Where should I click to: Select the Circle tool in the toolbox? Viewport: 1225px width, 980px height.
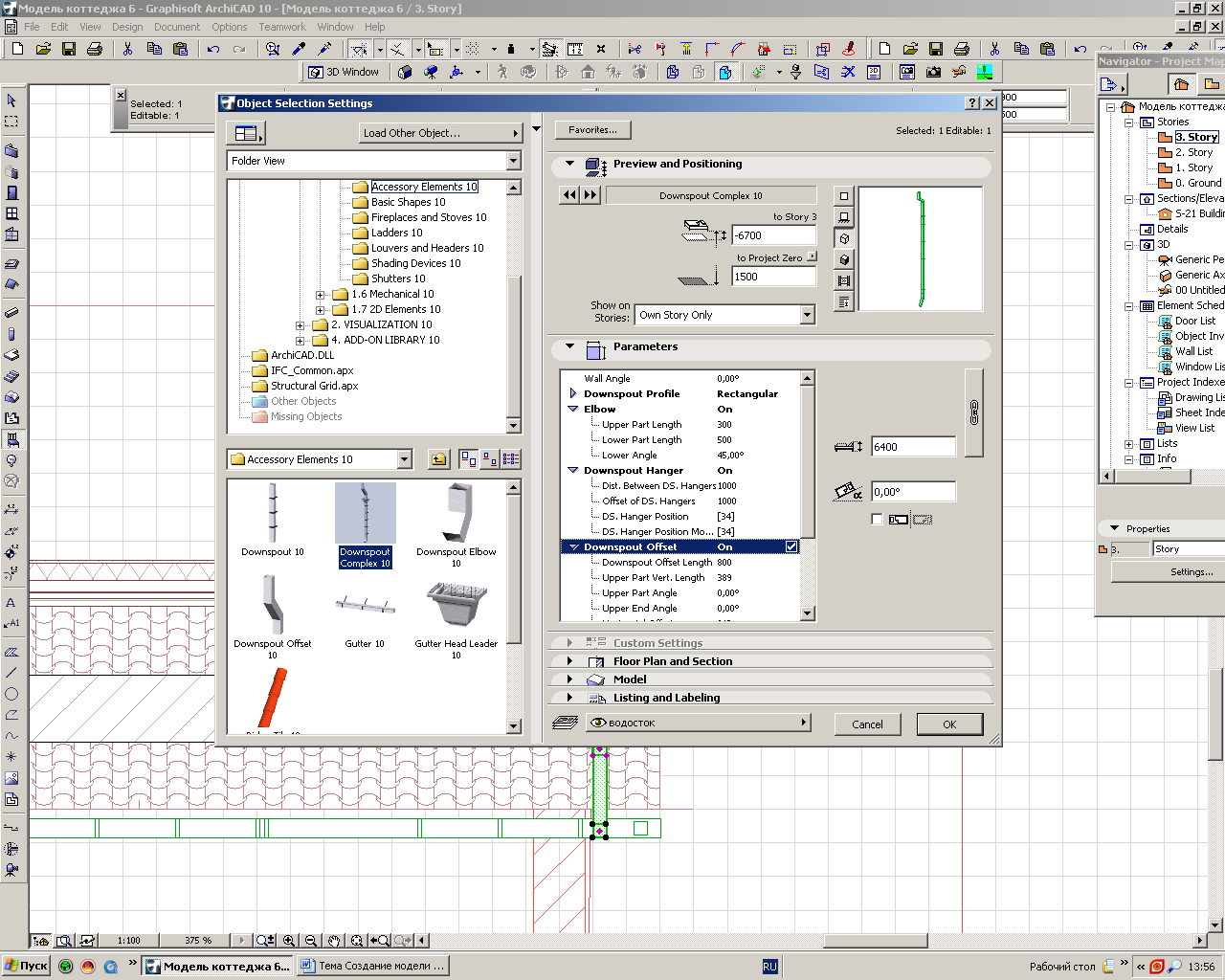click(11, 694)
